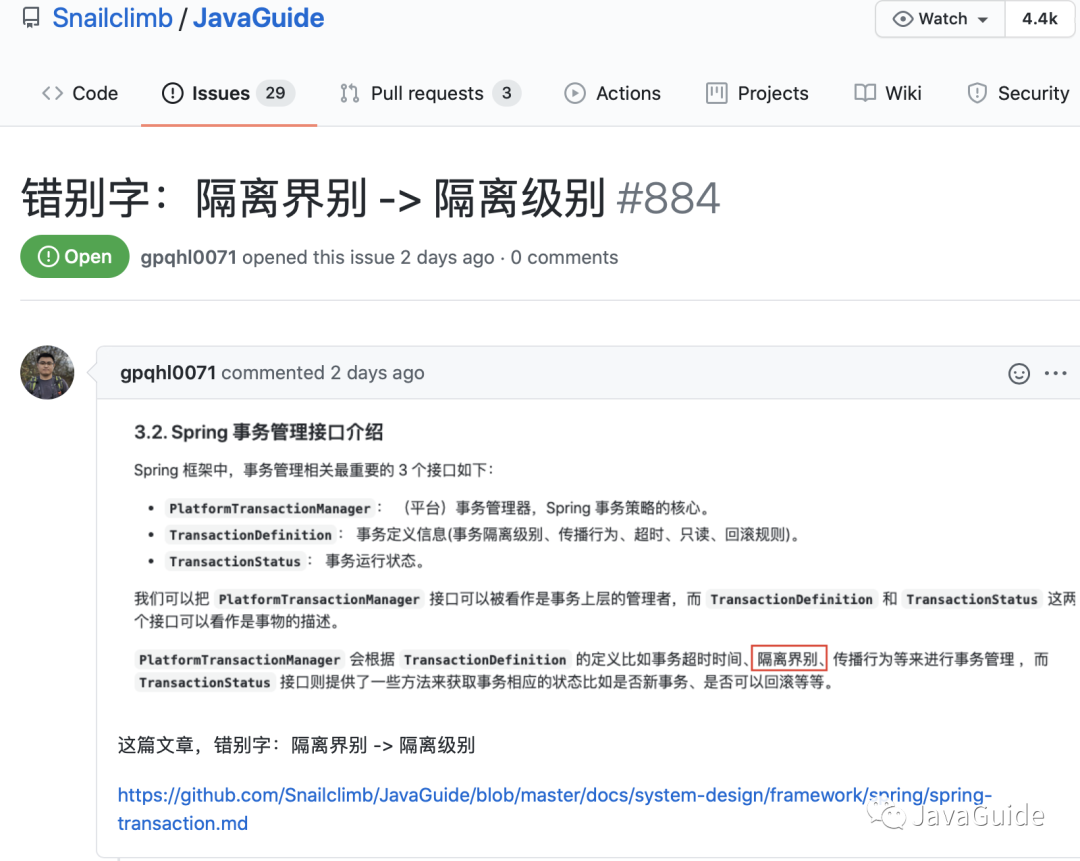Screen dimensions: 1080x861
Task: Switch to the Issues tab
Action: (229, 93)
